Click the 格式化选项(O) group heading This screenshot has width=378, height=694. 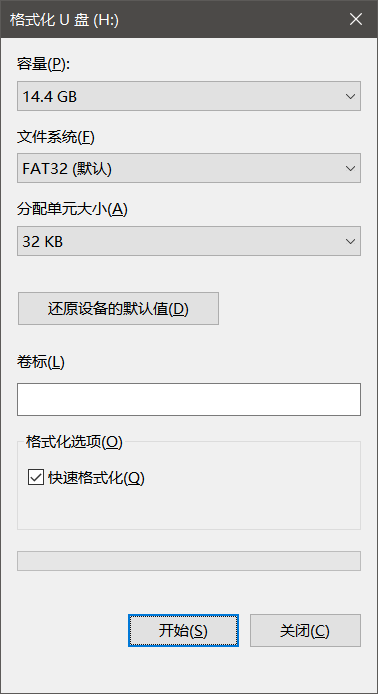[74, 442]
